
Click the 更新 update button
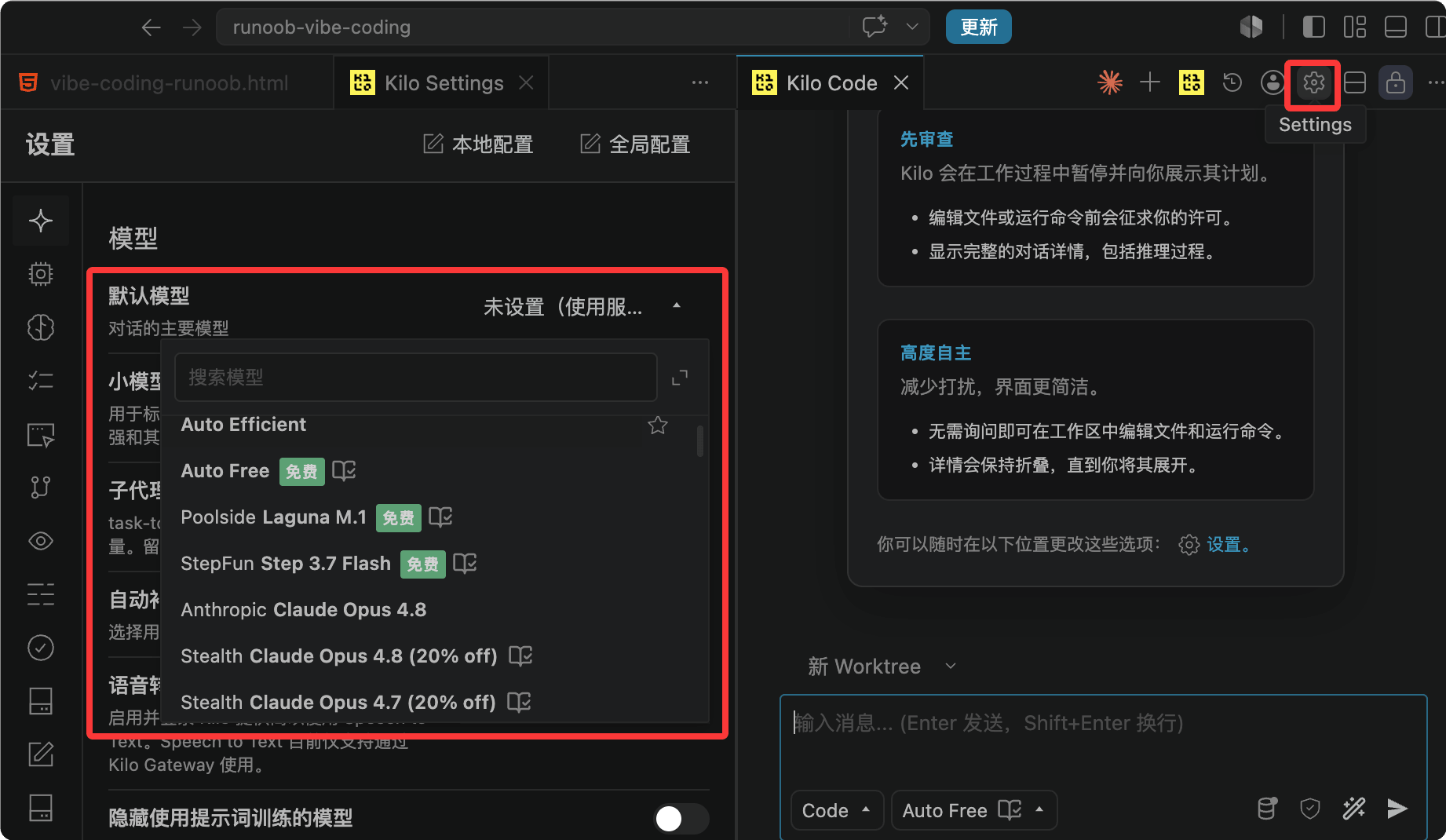click(x=979, y=27)
